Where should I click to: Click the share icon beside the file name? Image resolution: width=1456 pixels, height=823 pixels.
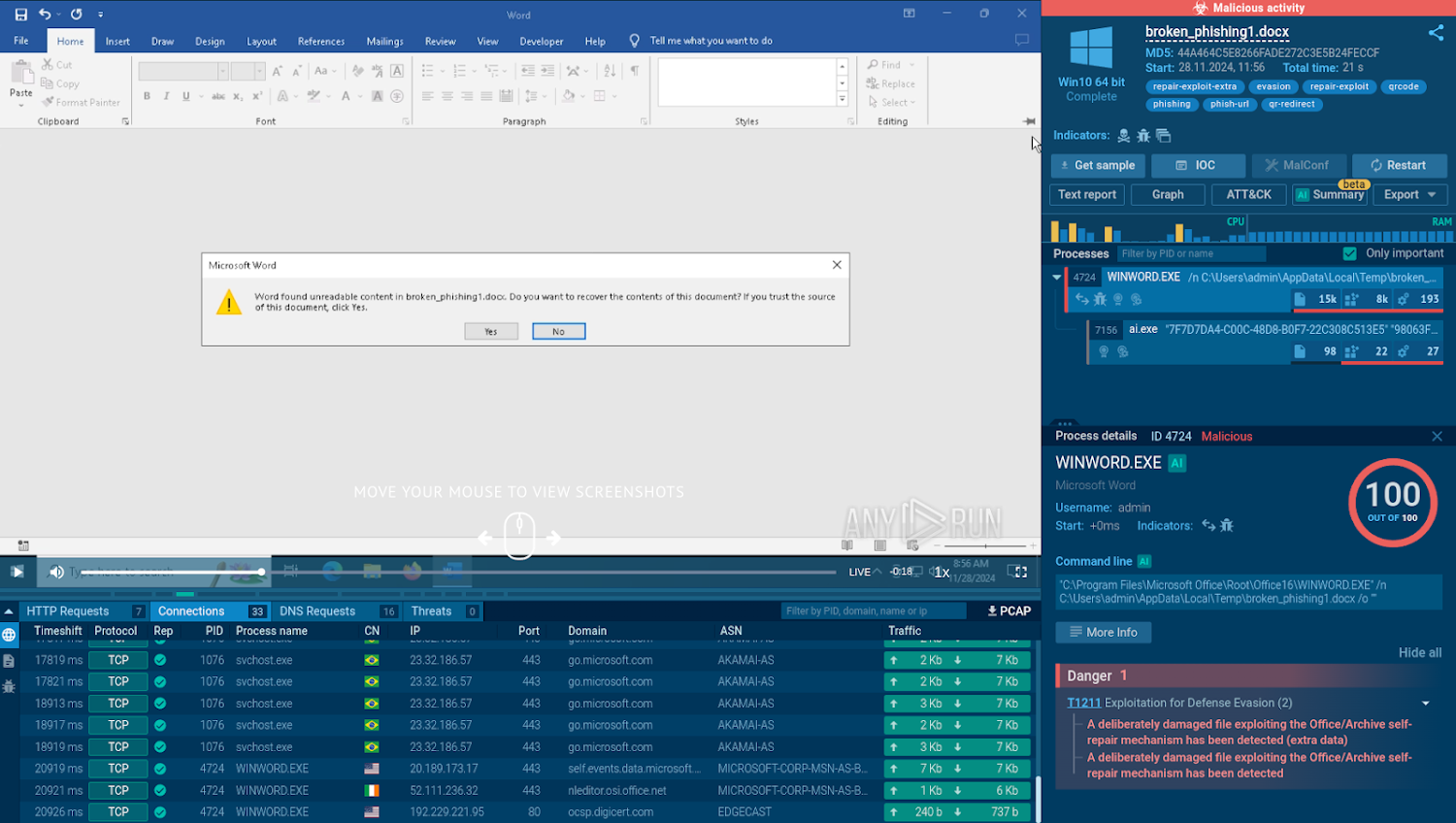pos(1436,33)
